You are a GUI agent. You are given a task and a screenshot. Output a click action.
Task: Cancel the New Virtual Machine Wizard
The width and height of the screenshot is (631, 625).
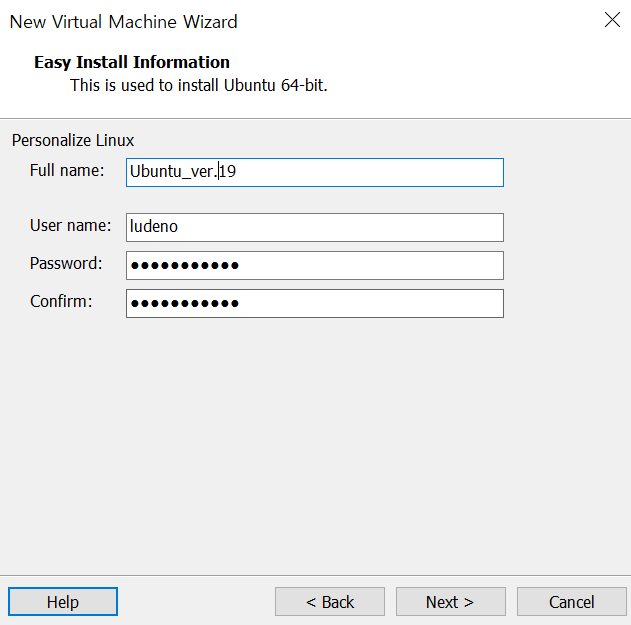572,602
